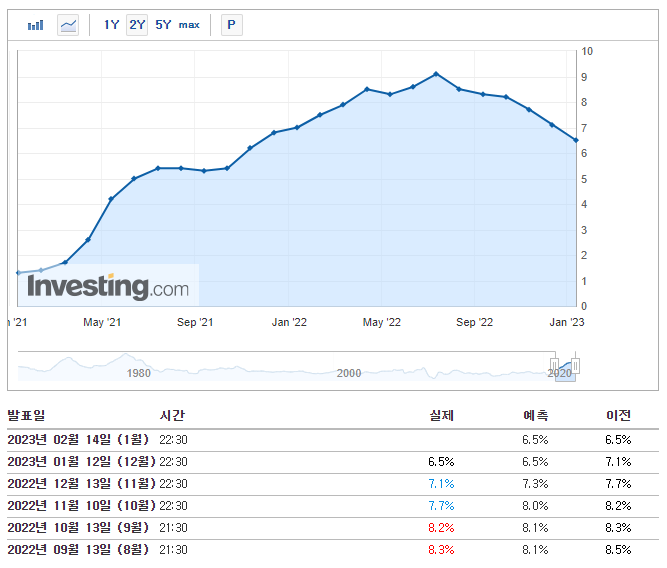Click the May '22 x-axis label
The image size is (667, 568).
pos(382,323)
